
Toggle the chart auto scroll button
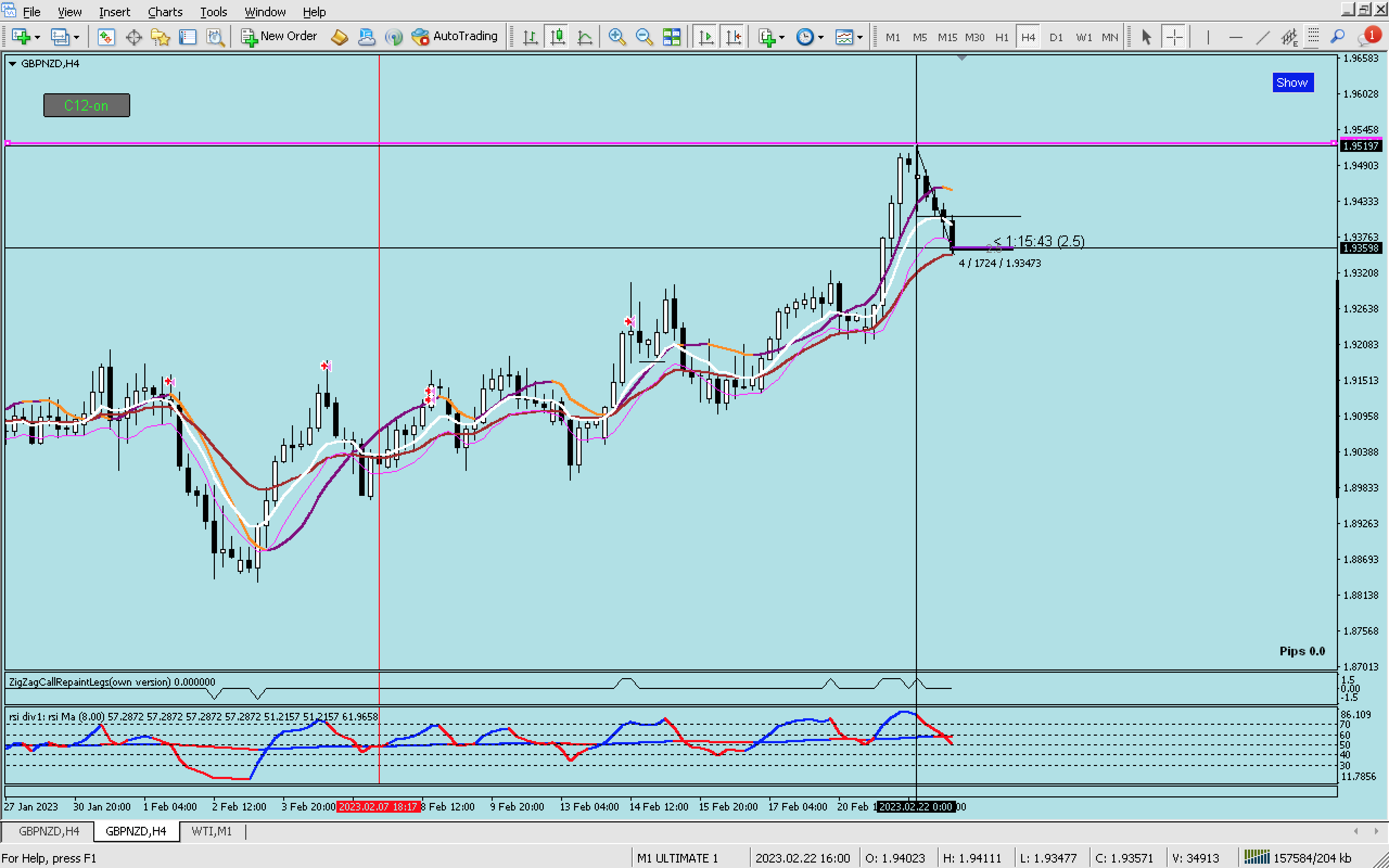pos(706,37)
